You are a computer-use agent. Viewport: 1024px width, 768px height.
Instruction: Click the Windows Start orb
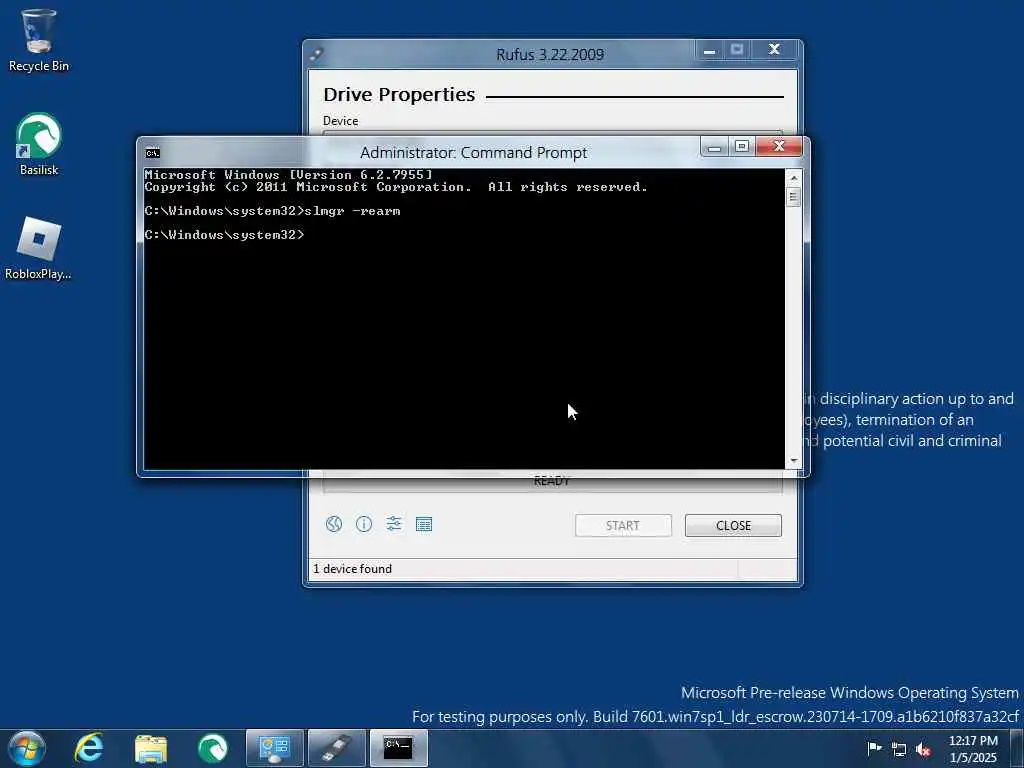(27, 748)
